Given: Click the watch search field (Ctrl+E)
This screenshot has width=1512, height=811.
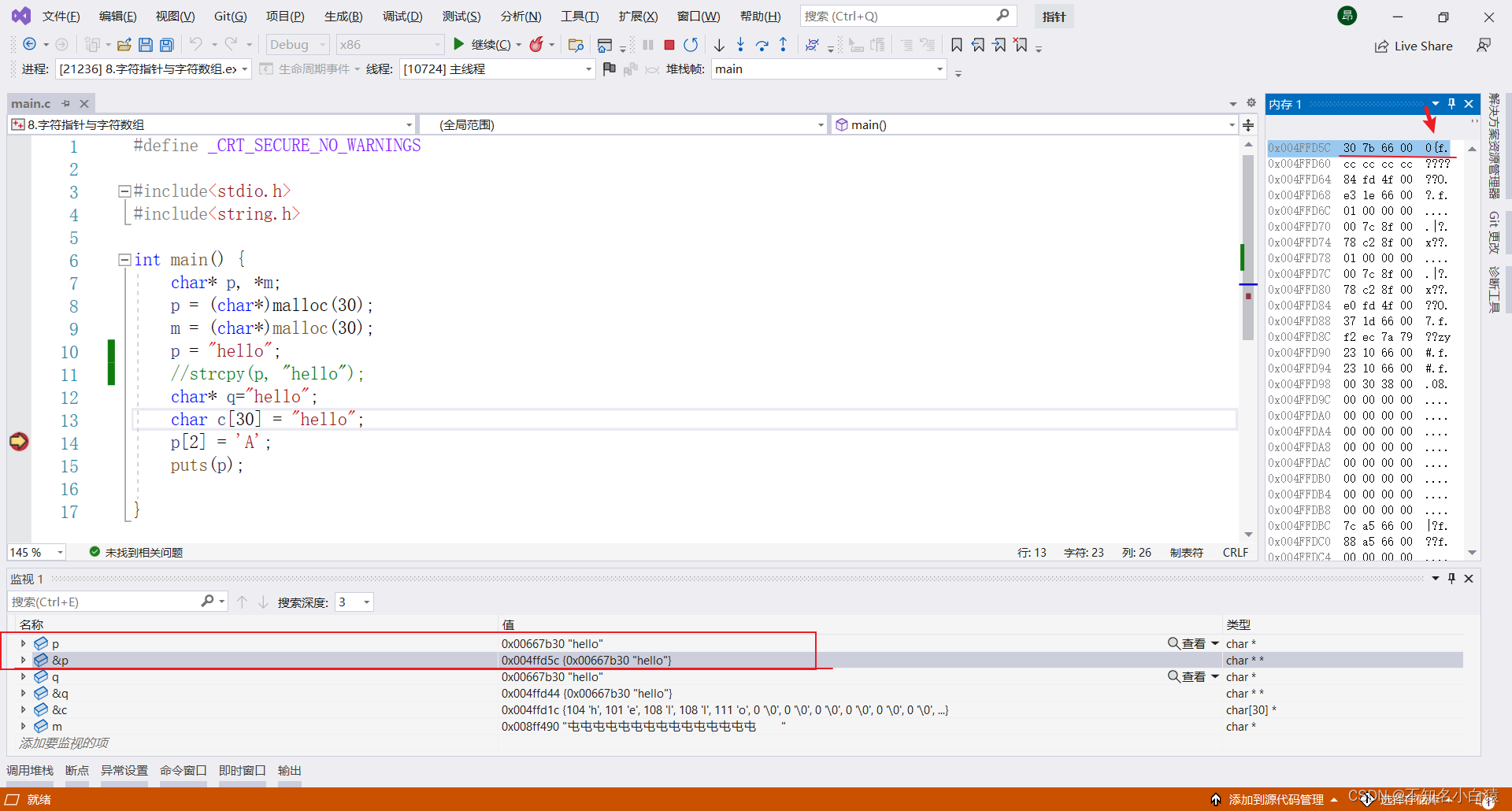Looking at the screenshot, I should pyautogui.click(x=118, y=602).
